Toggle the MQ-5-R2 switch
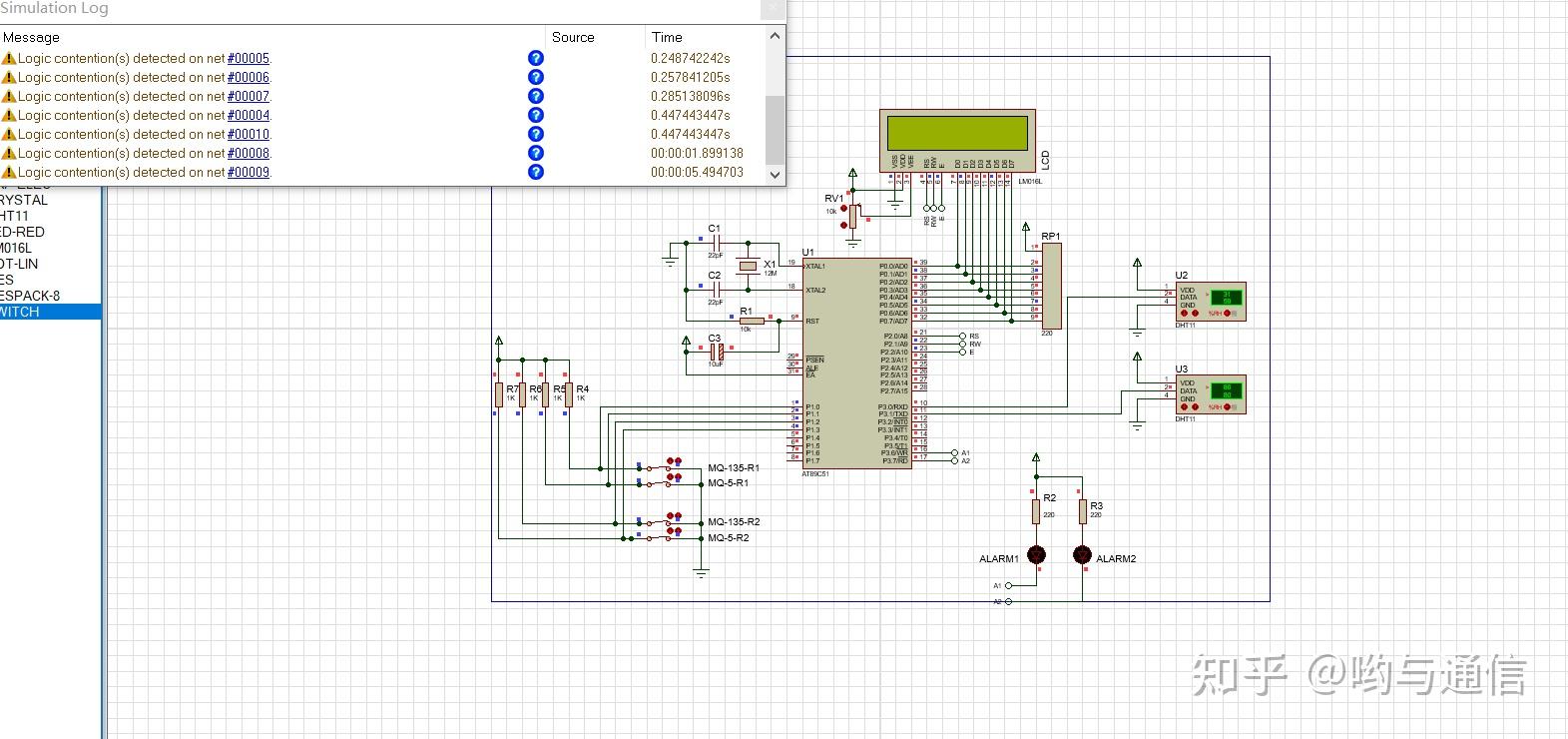Image resolution: width=1568 pixels, height=739 pixels. point(659,537)
